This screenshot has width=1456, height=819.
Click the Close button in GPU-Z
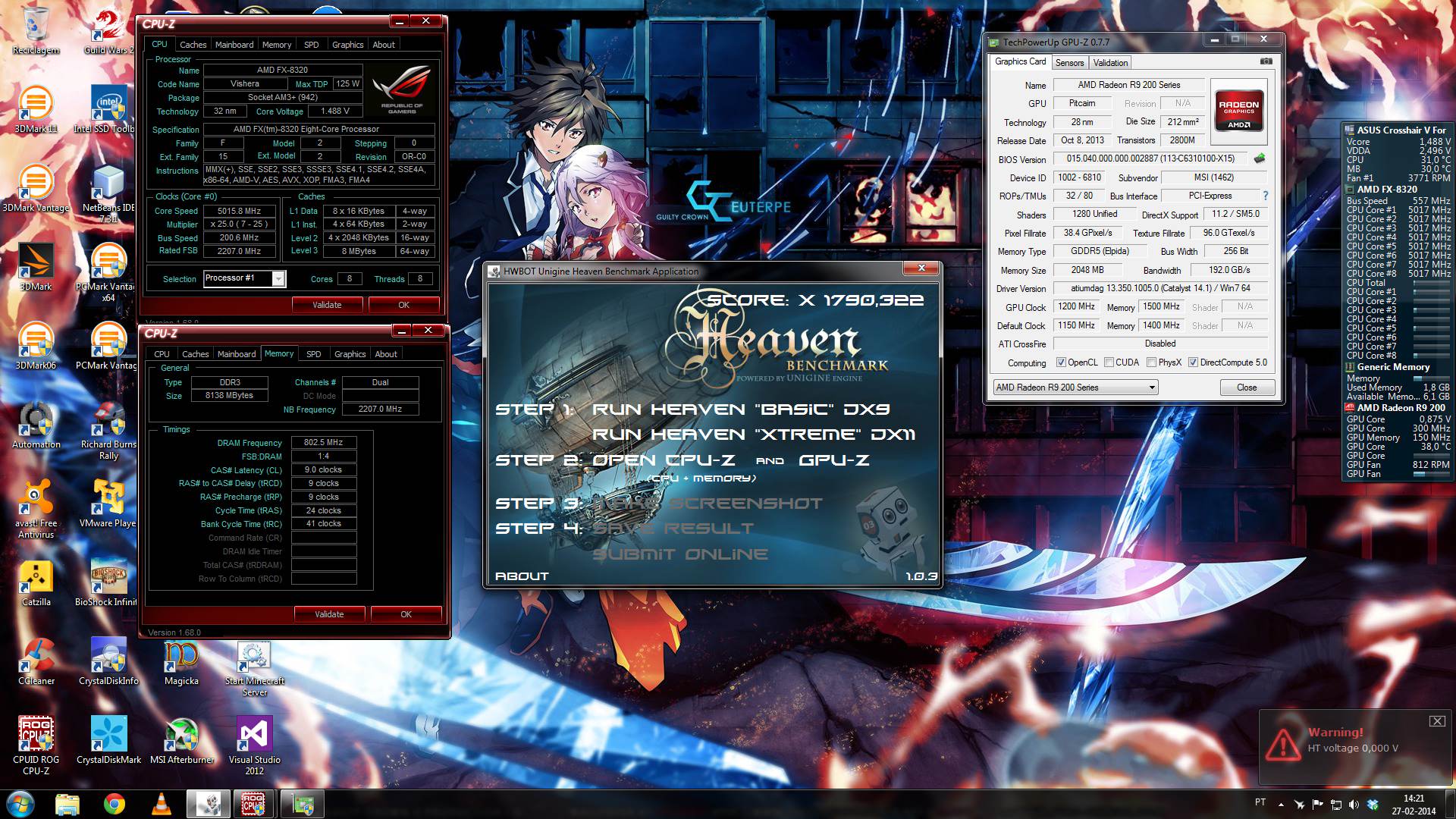pos(1247,388)
